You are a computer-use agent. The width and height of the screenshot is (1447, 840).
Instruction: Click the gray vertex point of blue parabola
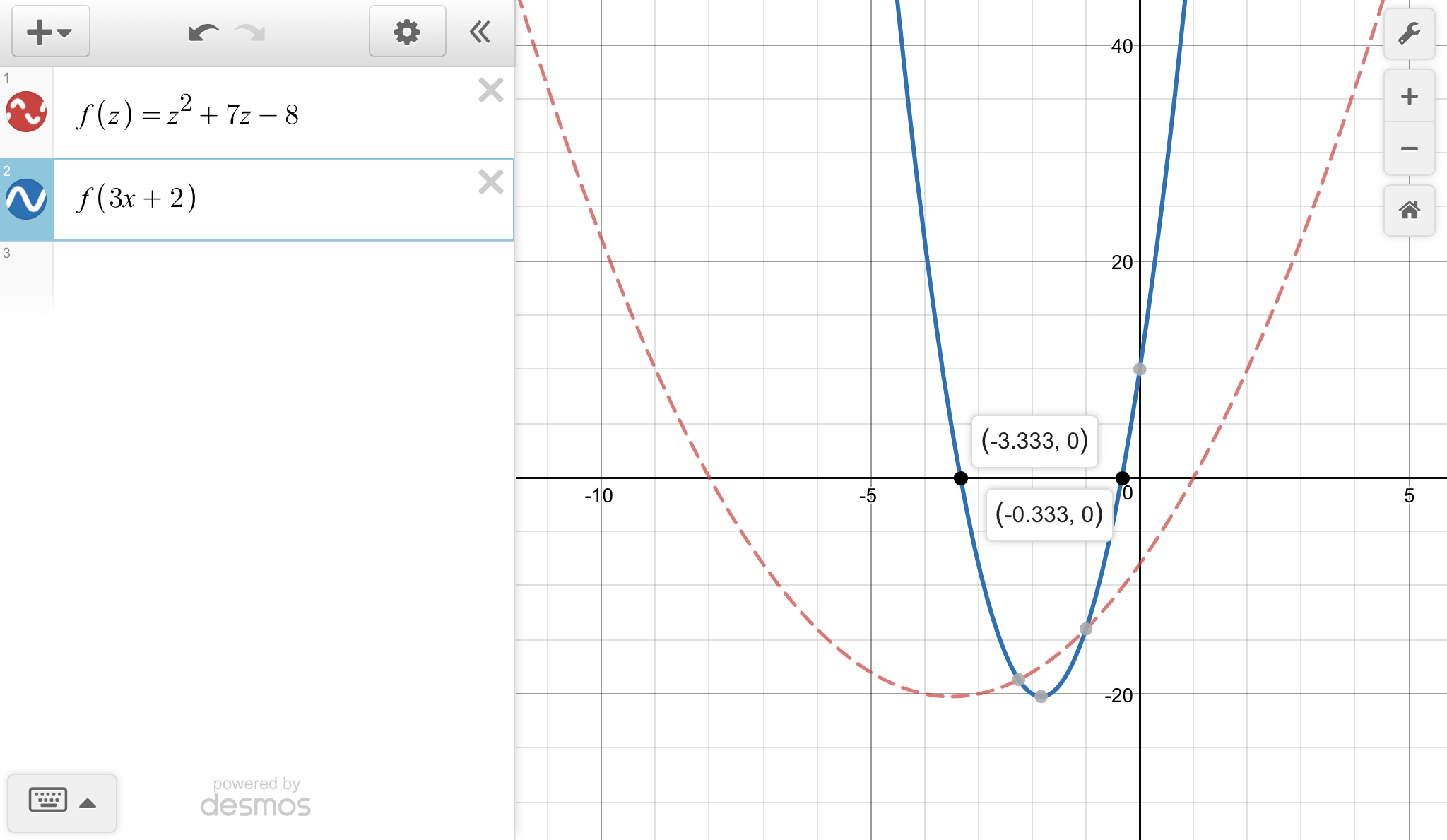coord(1041,697)
